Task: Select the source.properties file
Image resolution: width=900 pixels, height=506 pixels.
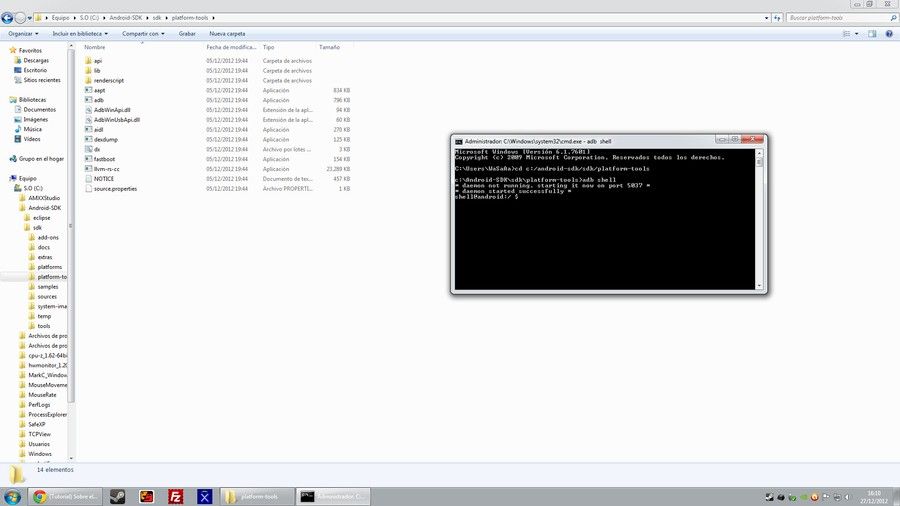Action: [x=115, y=189]
